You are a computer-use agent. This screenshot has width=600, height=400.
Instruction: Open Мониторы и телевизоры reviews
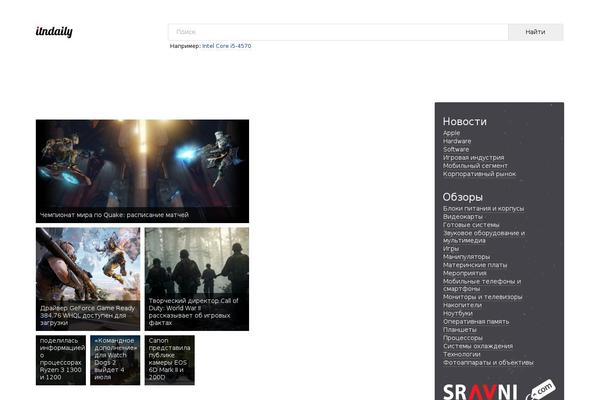point(482,297)
